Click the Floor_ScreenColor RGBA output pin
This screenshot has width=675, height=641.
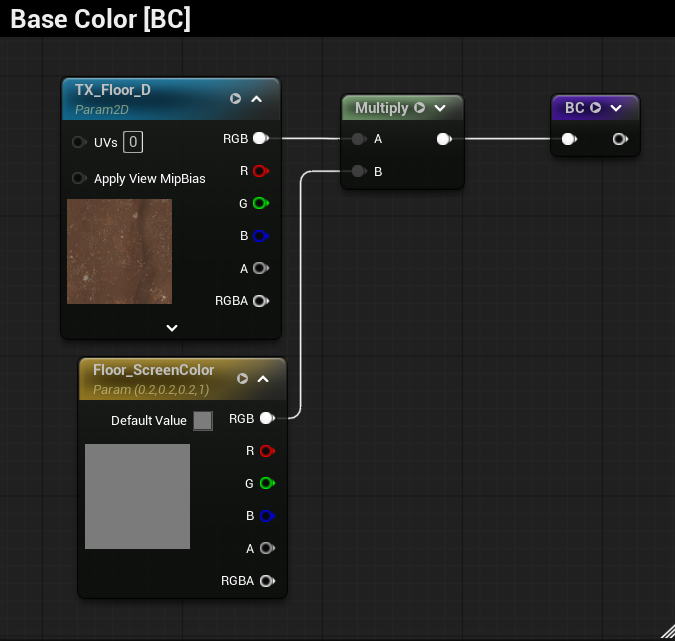[x=267, y=581]
